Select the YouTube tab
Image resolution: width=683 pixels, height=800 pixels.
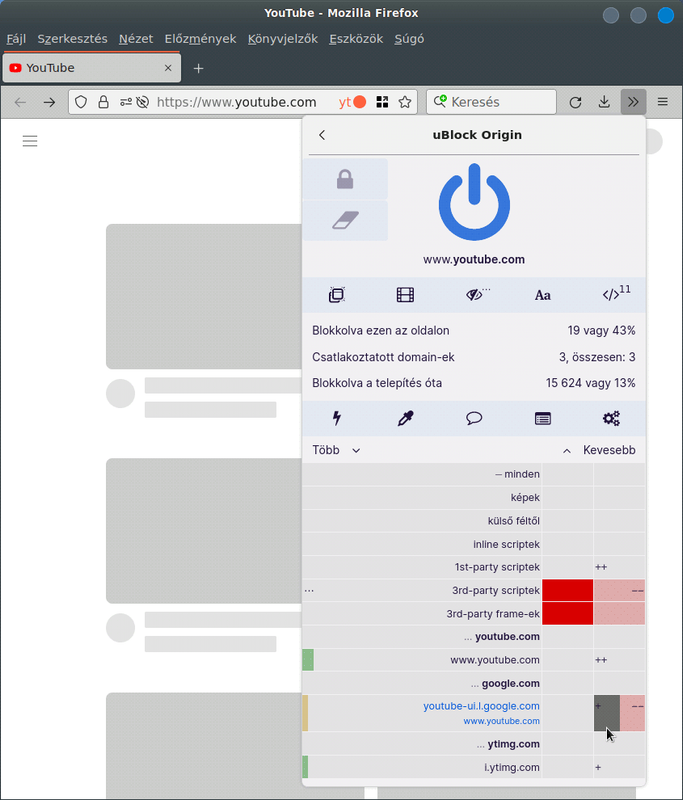92,68
